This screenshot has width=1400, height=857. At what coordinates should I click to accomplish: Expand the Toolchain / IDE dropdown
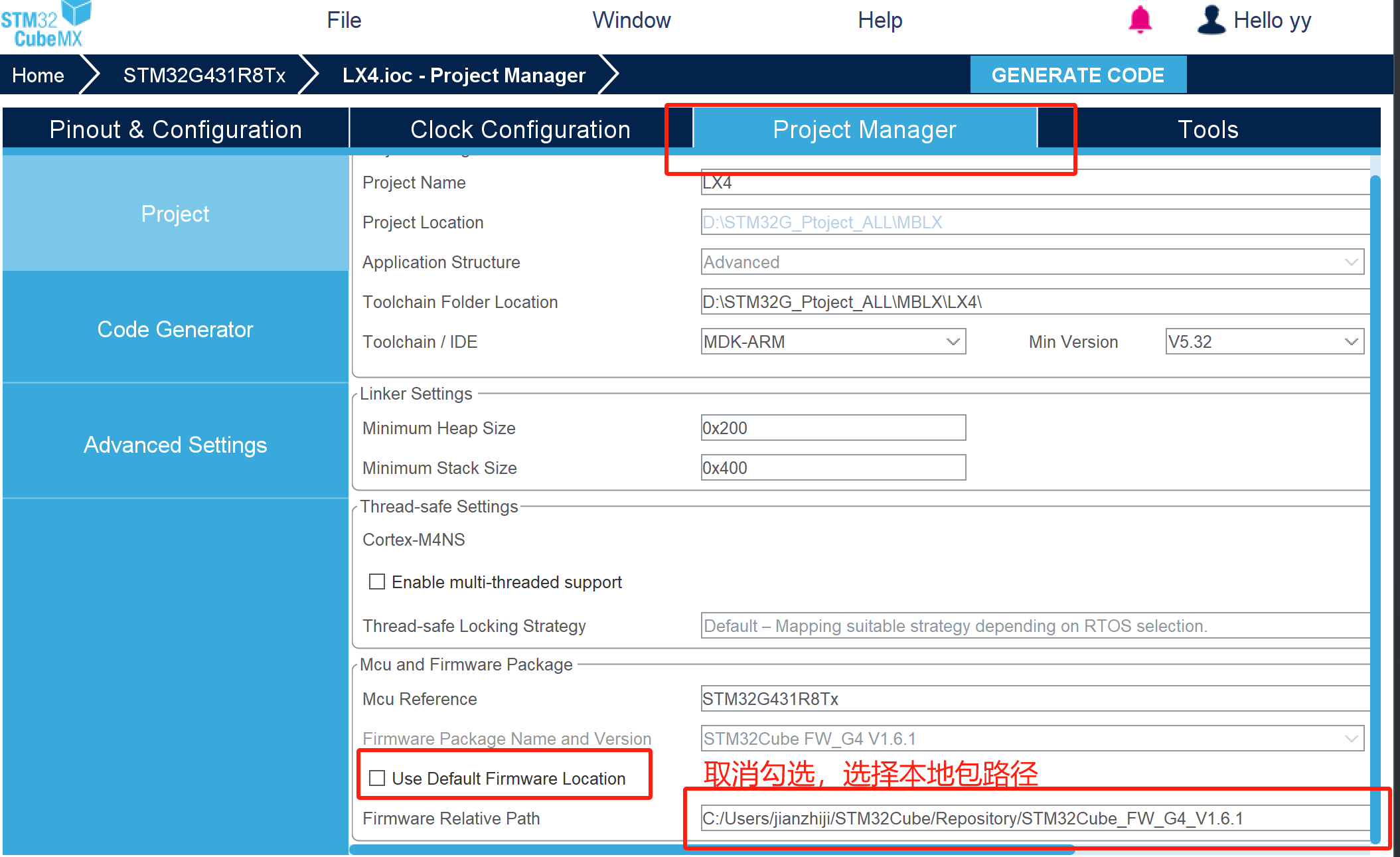953,342
